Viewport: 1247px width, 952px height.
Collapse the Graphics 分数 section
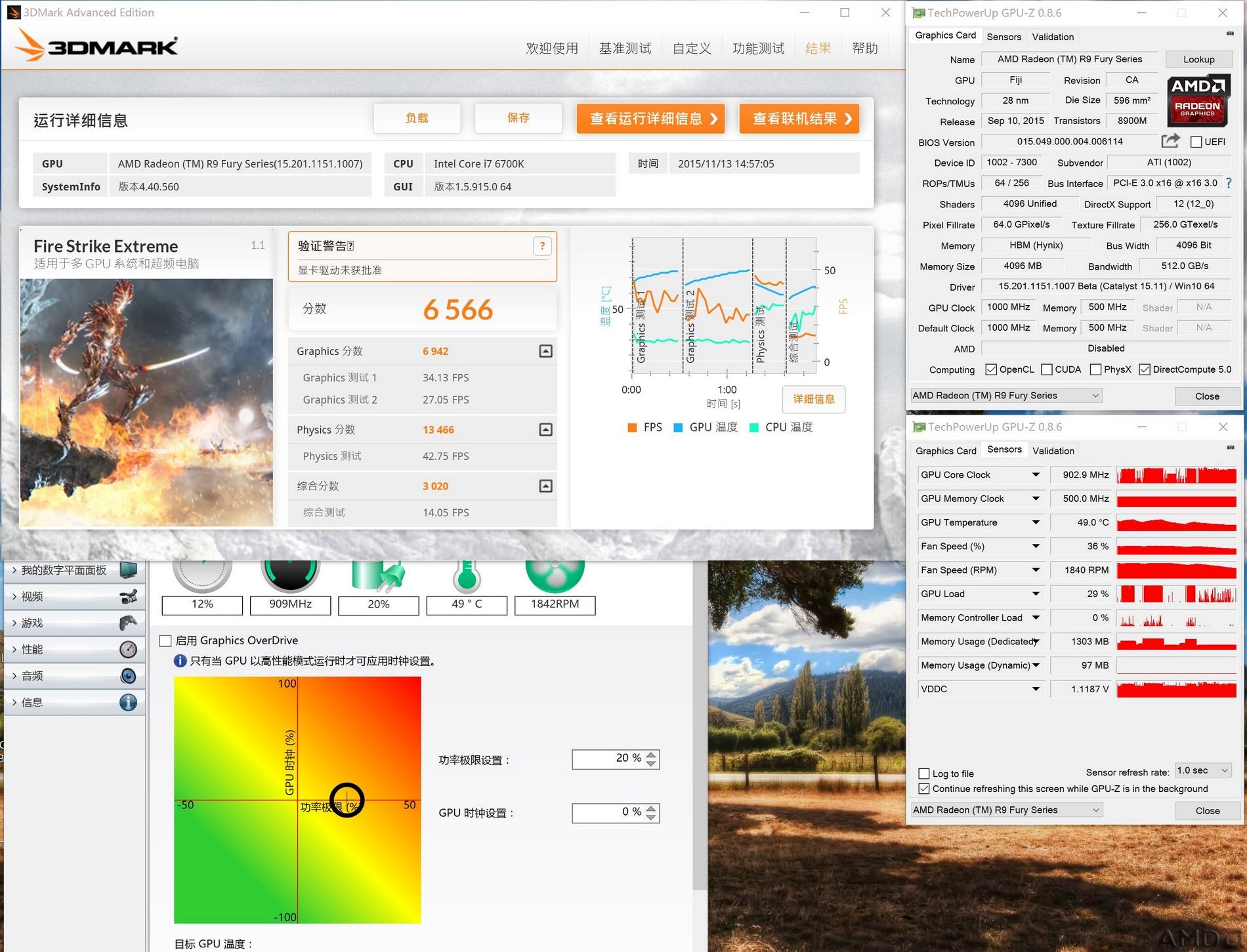[x=545, y=351]
